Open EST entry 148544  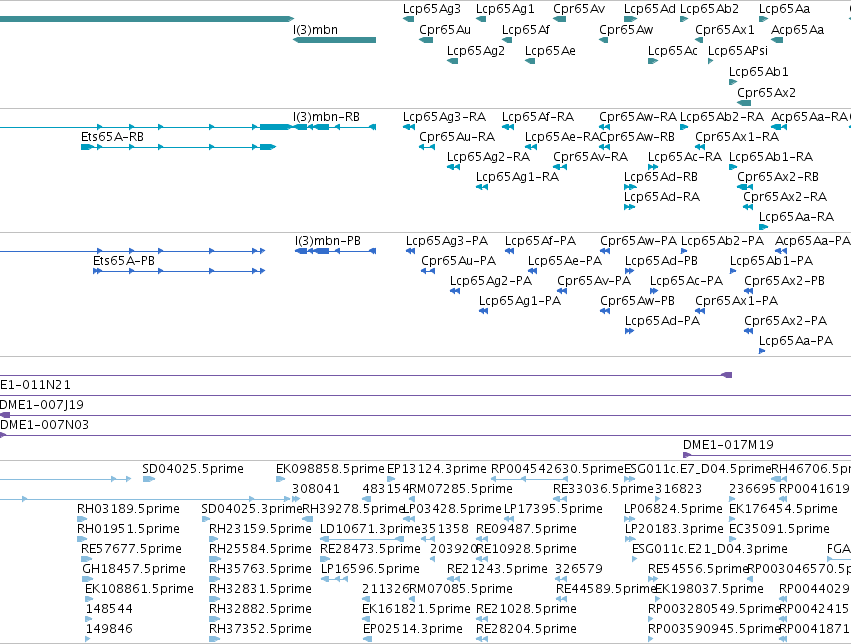click(109, 609)
